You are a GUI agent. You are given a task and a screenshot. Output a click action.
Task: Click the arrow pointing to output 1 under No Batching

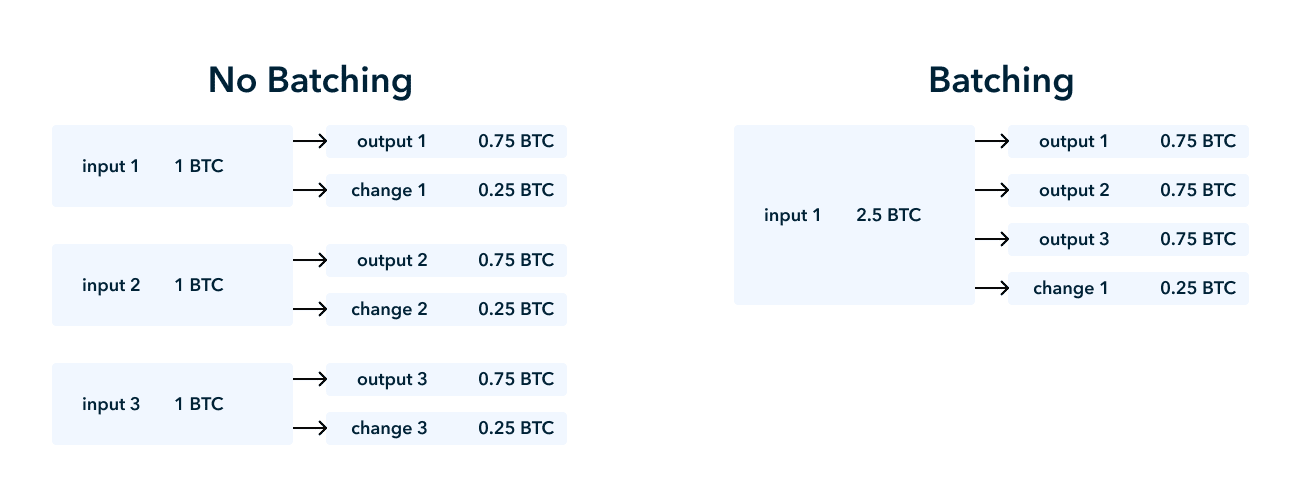point(310,142)
